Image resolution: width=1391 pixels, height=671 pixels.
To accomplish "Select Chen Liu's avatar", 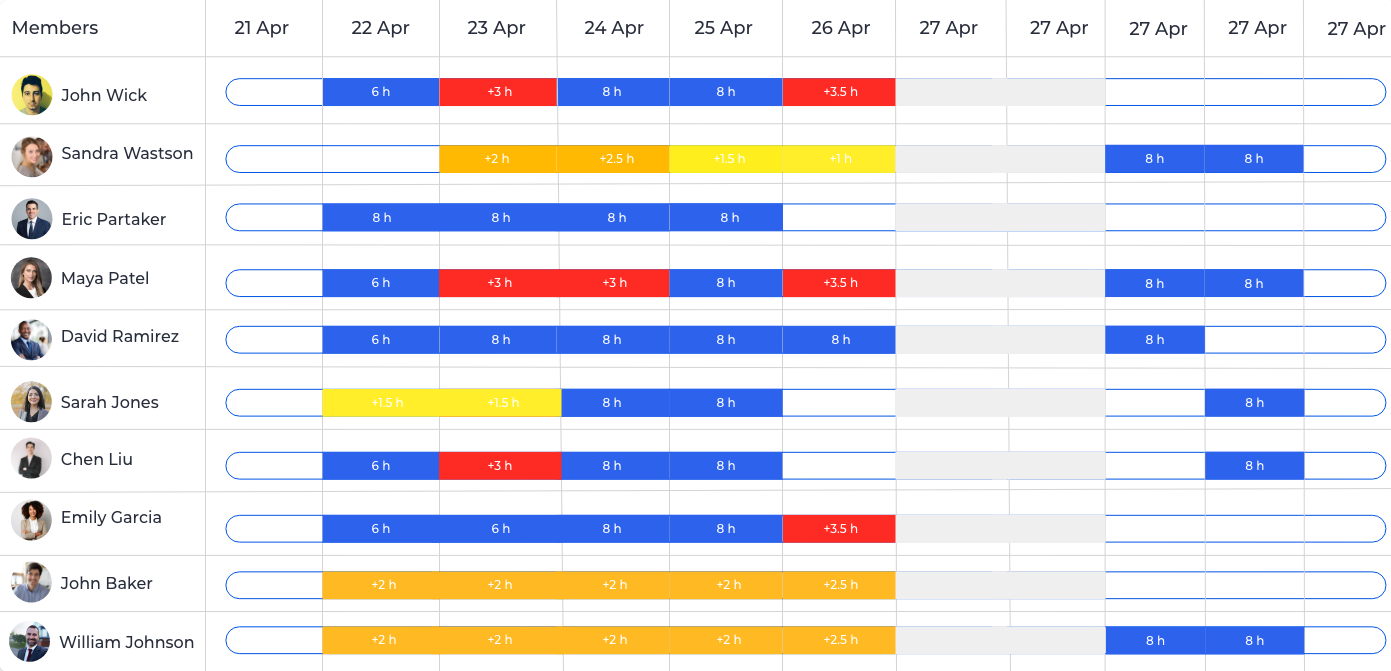I will click(x=32, y=459).
